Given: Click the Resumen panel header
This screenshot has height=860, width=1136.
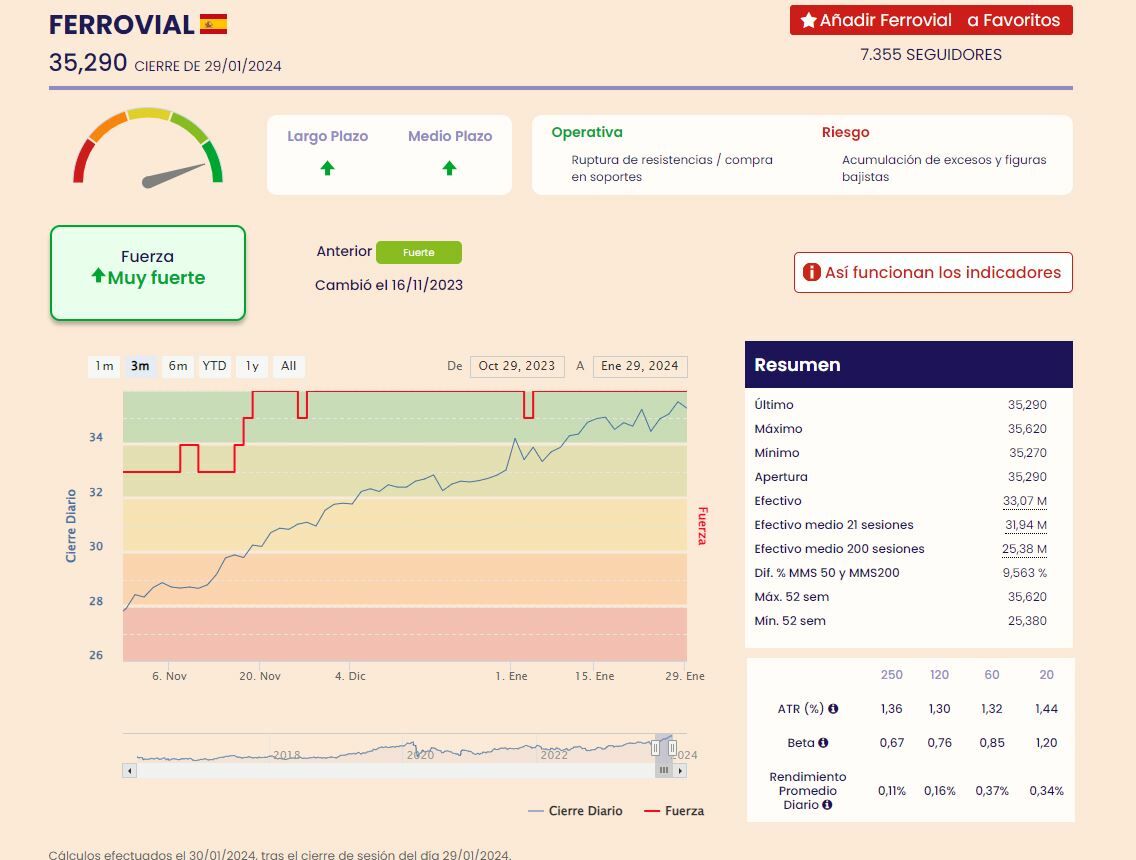Looking at the screenshot, I should [x=909, y=364].
